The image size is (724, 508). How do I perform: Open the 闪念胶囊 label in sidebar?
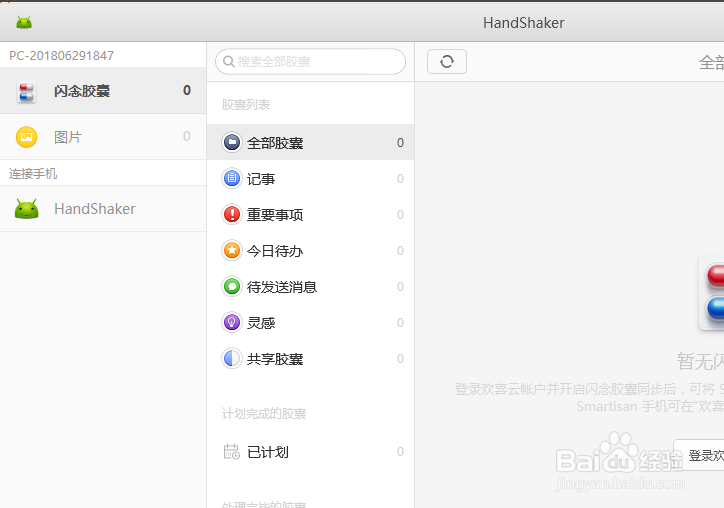pos(82,91)
